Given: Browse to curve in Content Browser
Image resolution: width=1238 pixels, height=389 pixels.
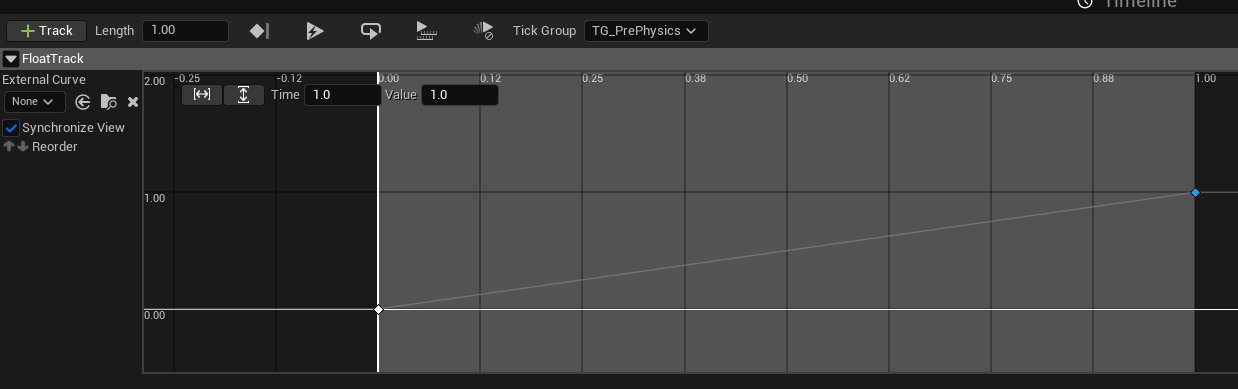Looking at the screenshot, I should point(108,102).
